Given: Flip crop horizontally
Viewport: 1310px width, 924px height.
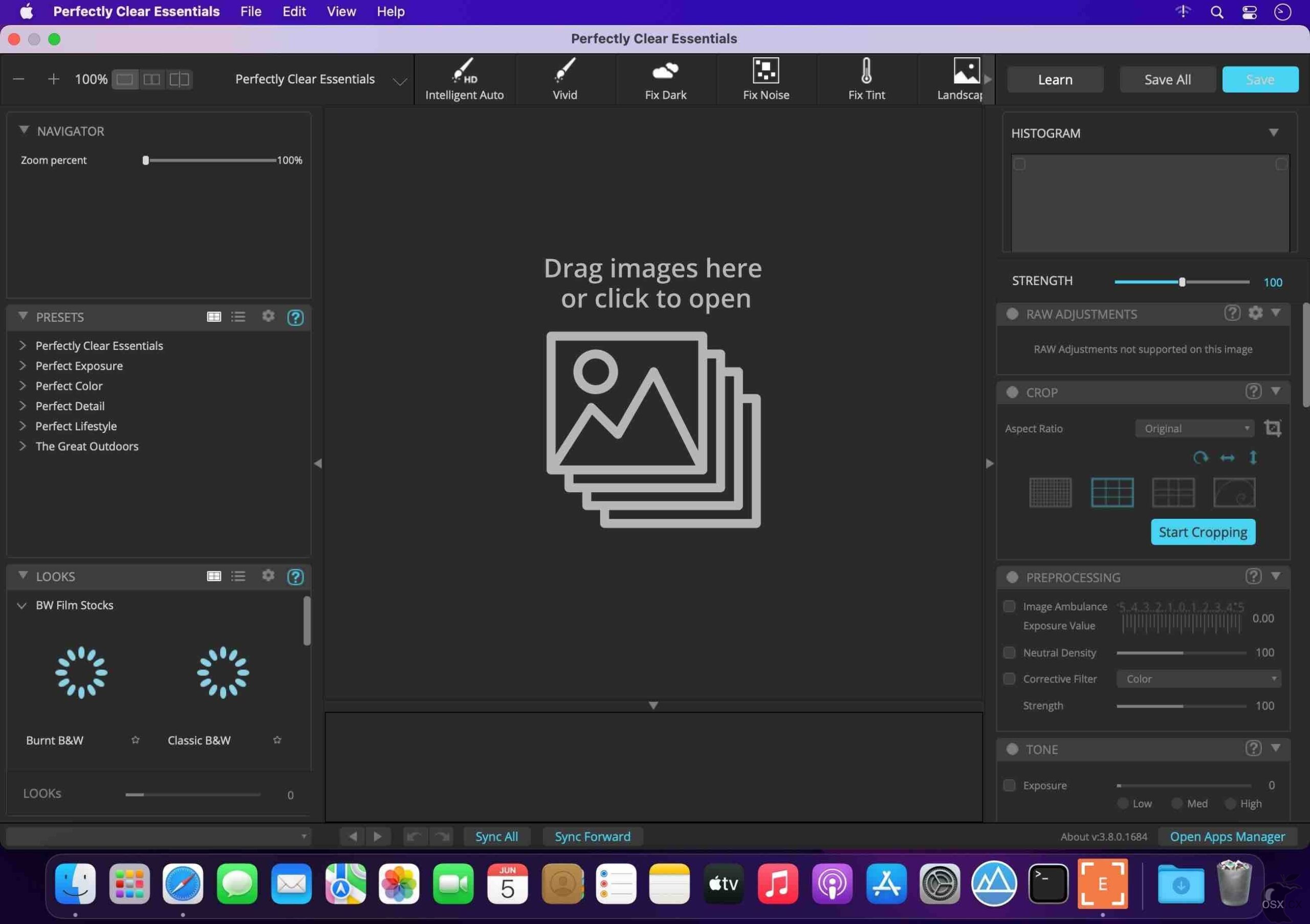Looking at the screenshot, I should coord(1227,457).
